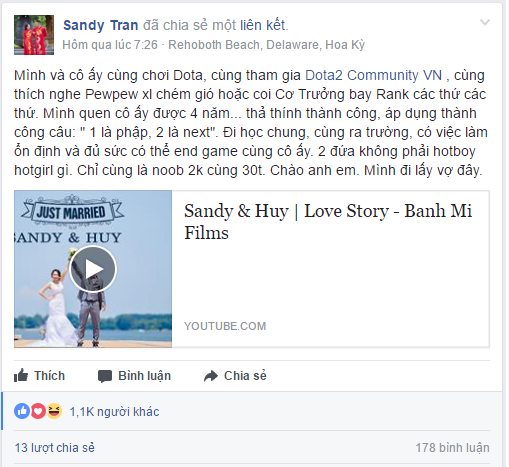Click the red Love heart reaction icon
This screenshot has width=509, height=467.
pyautogui.click(x=38, y=411)
